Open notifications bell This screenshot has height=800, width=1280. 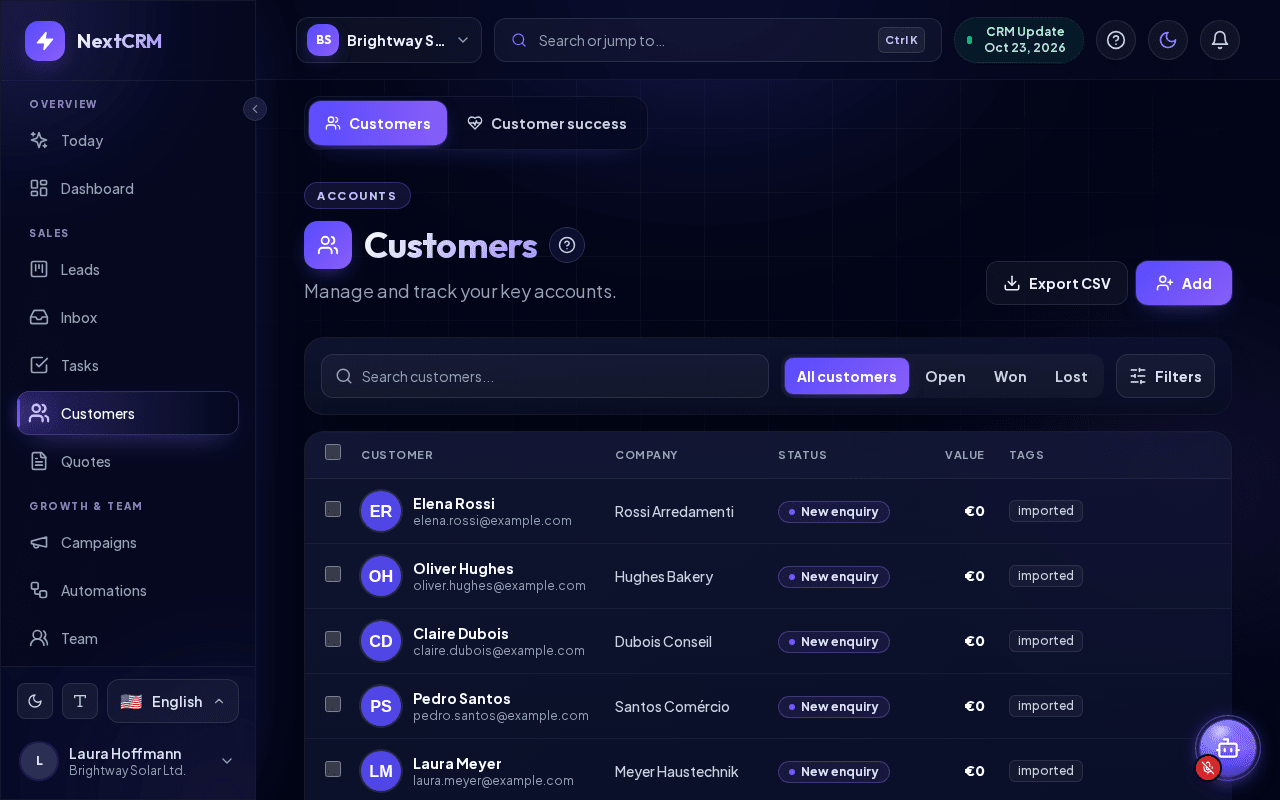[x=1220, y=40]
